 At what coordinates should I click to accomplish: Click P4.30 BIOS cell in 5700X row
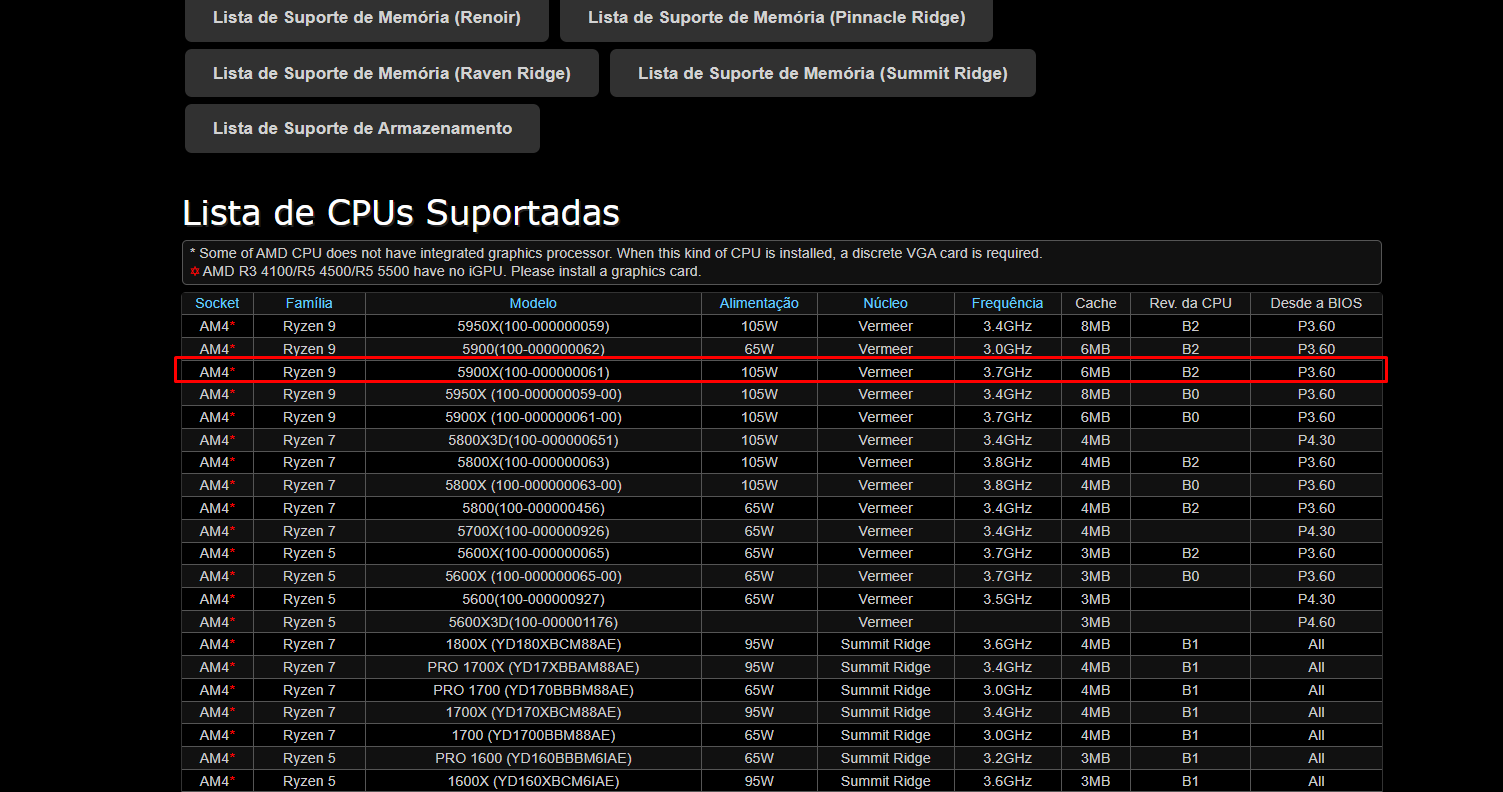pos(1316,531)
